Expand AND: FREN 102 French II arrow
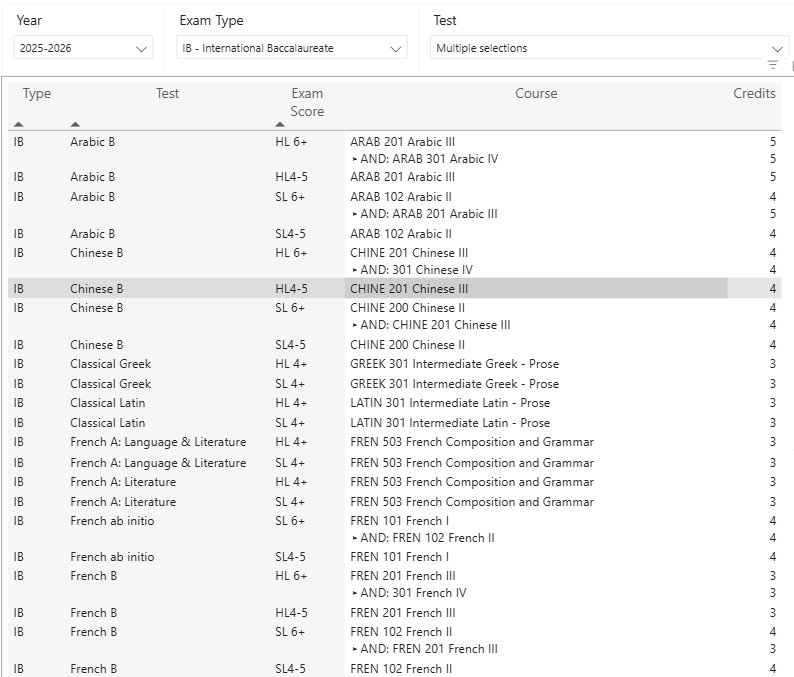The image size is (794, 677). pos(354,538)
